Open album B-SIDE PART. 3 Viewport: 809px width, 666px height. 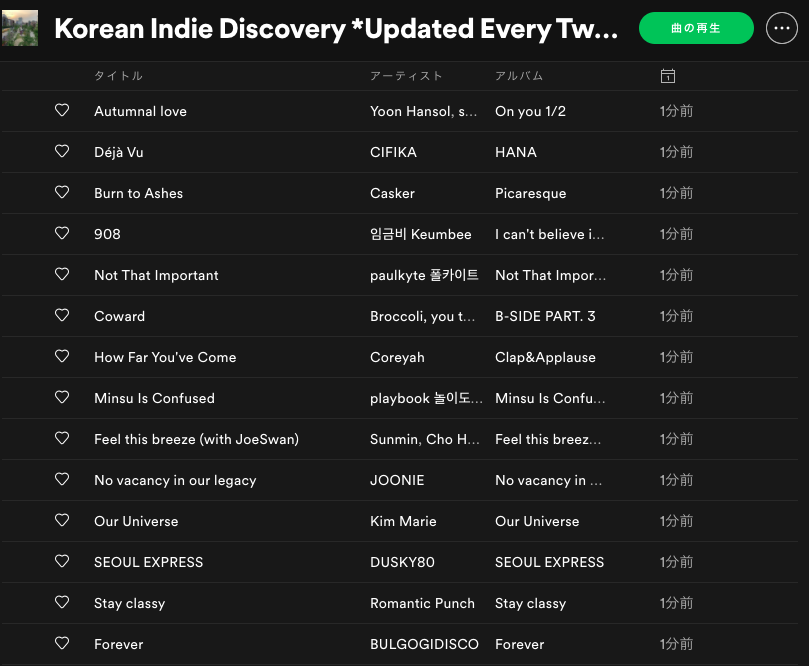click(x=545, y=316)
